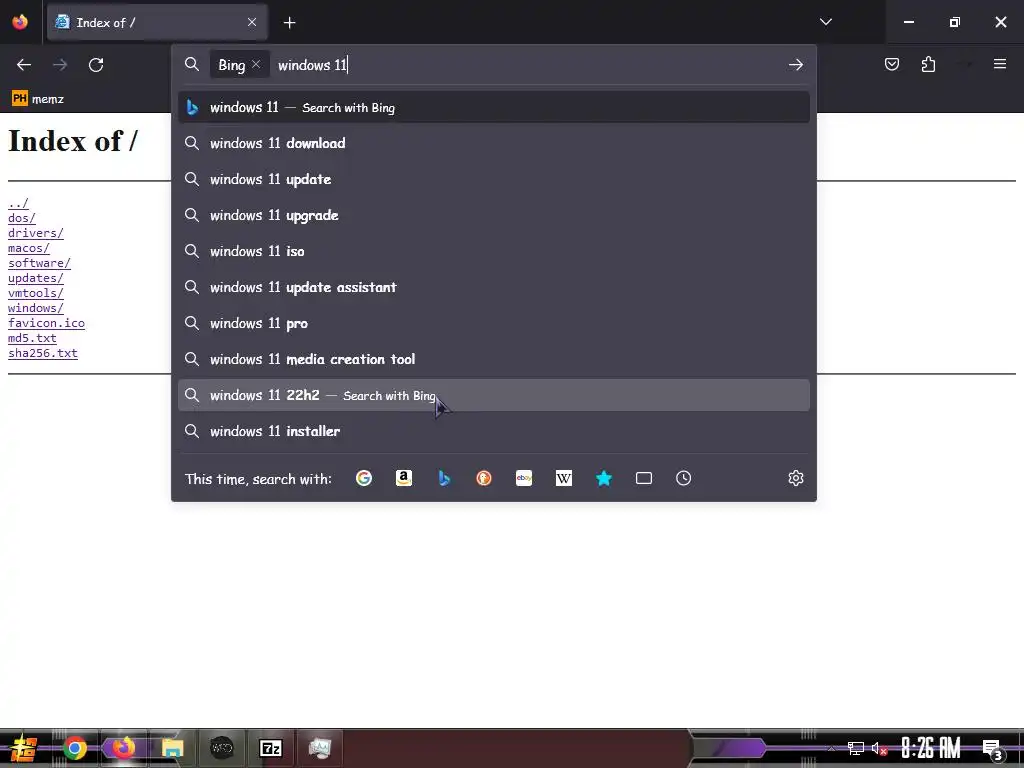Screen dimensions: 1024x768
Task: Search this time with eBay icon
Action: [x=524, y=478]
